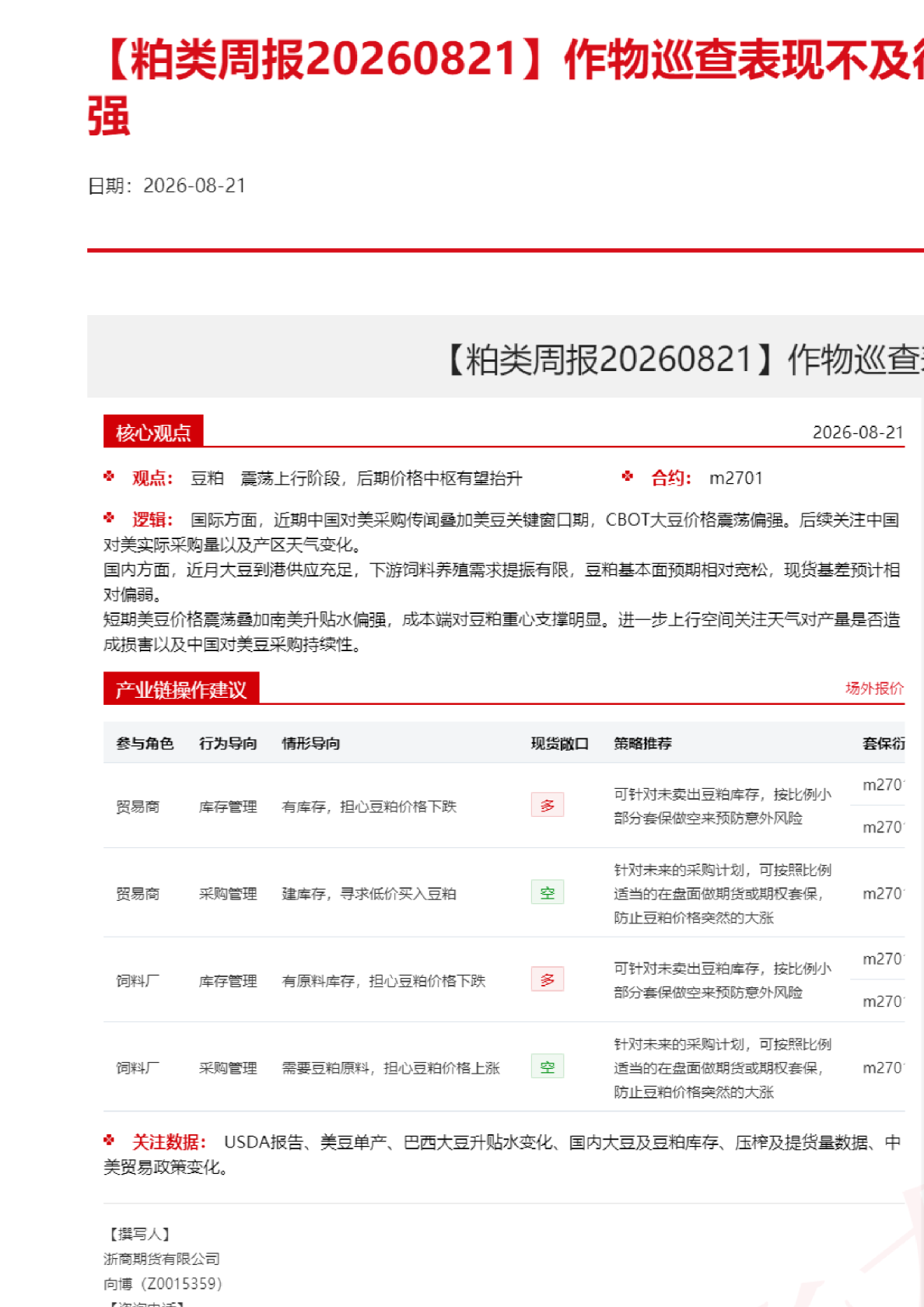
Task: Click the 观点 label
Action: tap(152, 478)
